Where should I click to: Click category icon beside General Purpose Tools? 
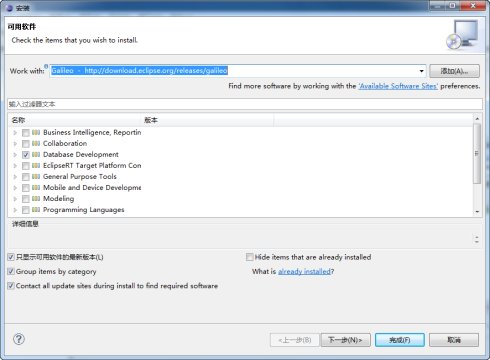point(36,177)
